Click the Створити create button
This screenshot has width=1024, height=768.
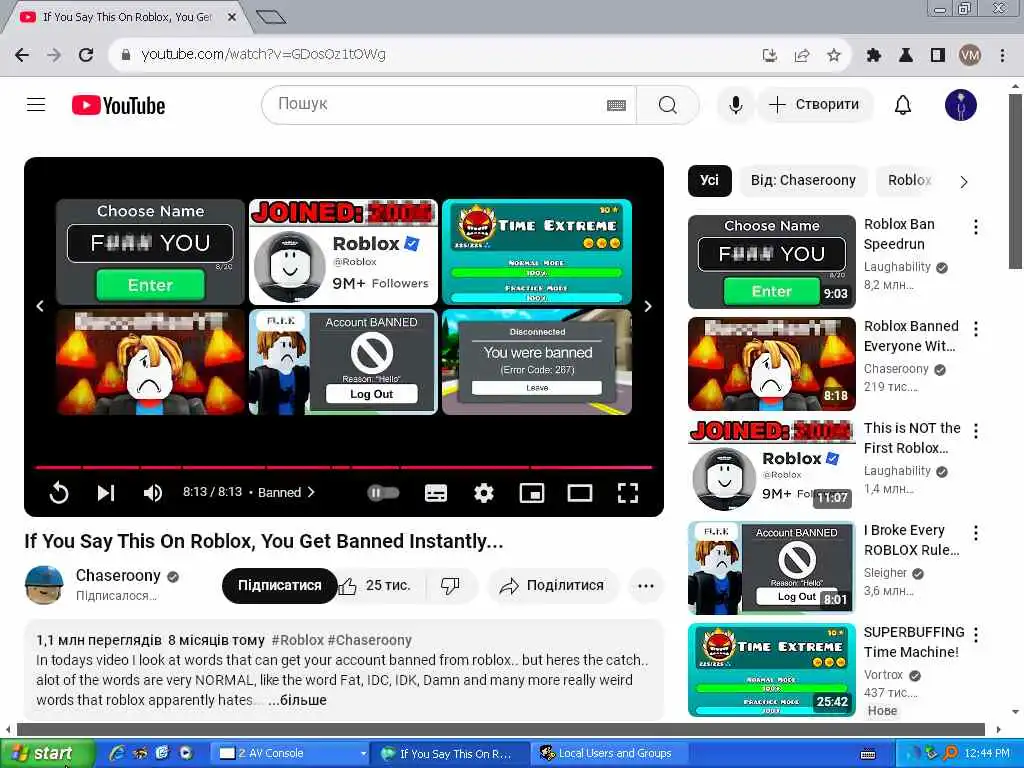pyautogui.click(x=814, y=104)
